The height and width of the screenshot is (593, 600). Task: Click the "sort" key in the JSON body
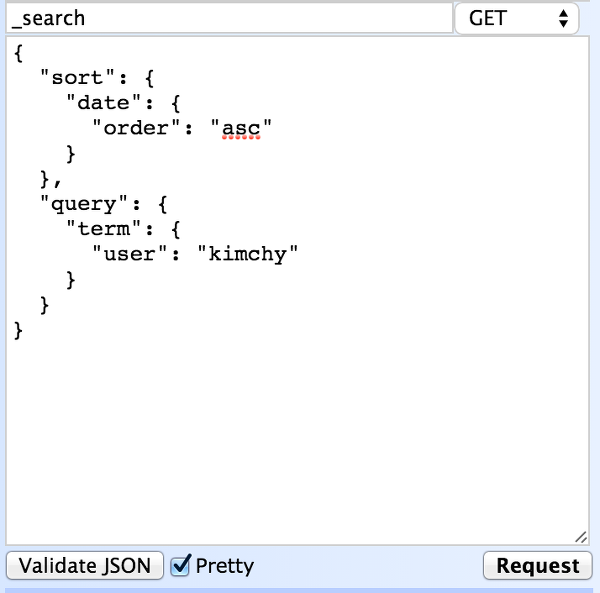click(x=77, y=78)
